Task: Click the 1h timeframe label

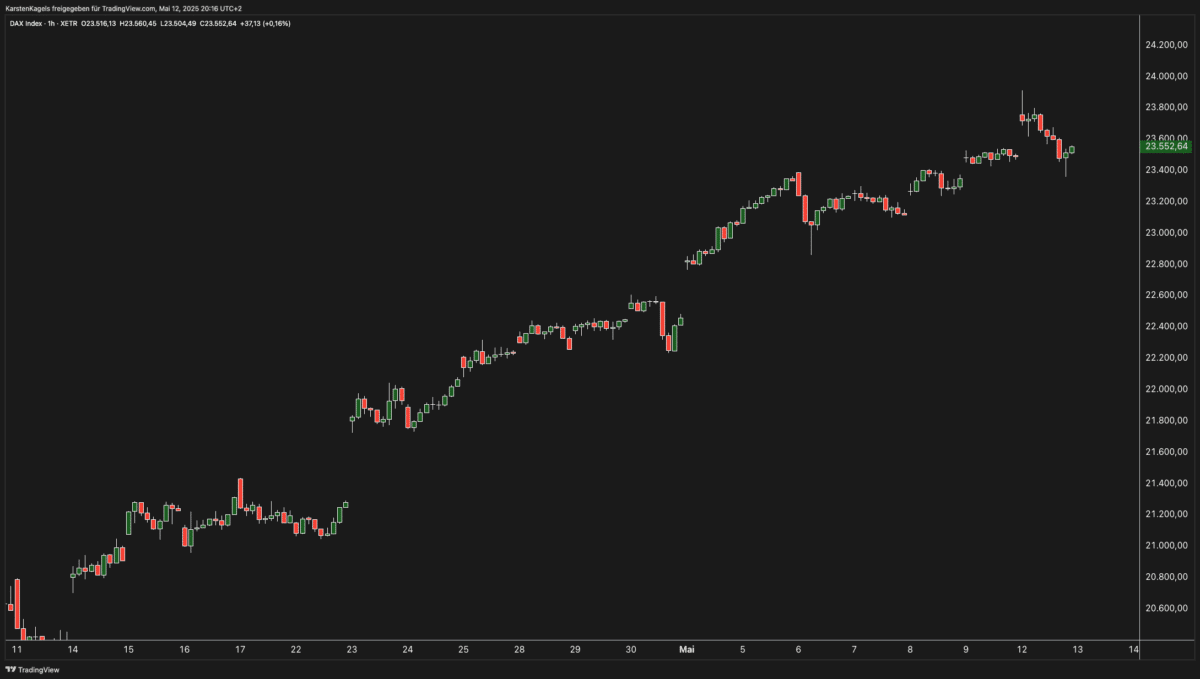Action: click(x=50, y=22)
